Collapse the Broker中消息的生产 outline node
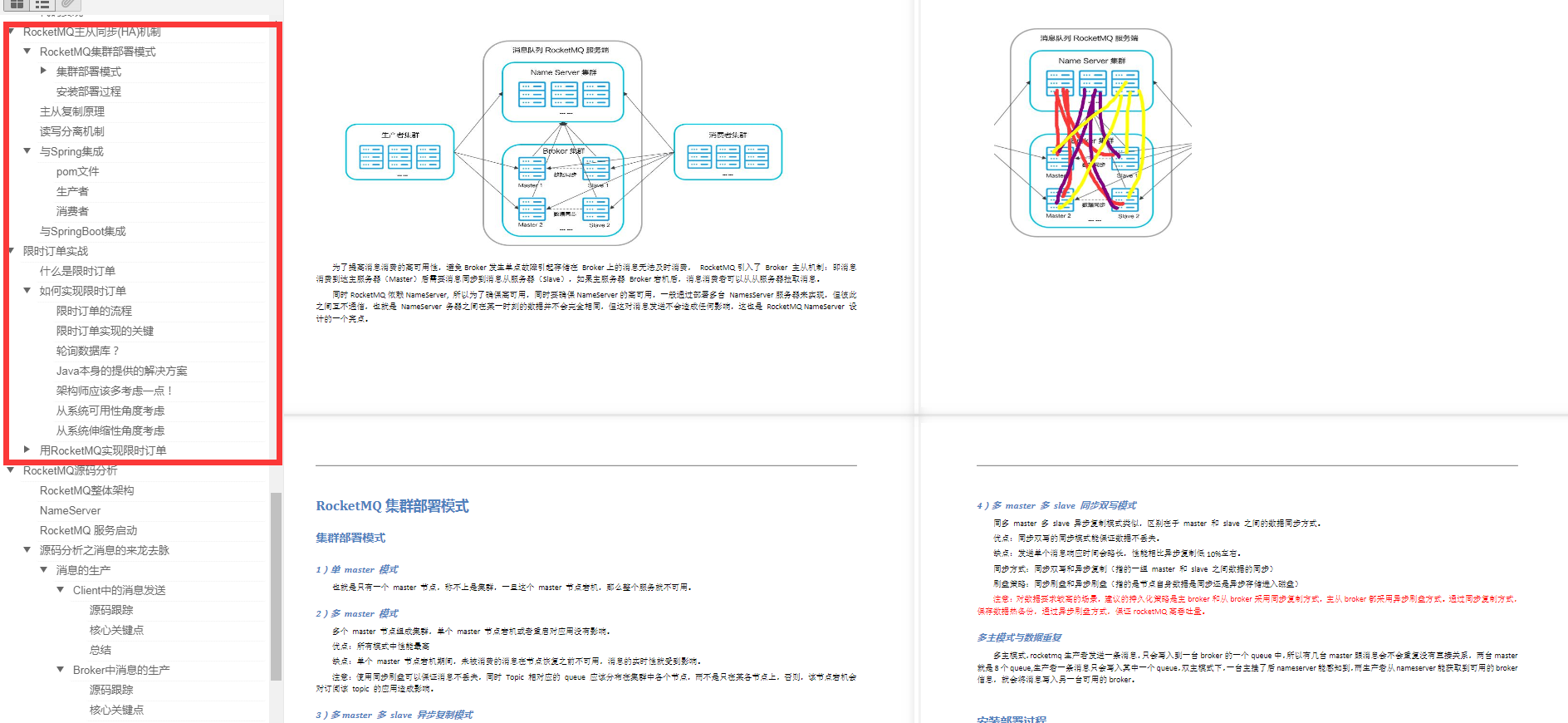 tap(61, 670)
